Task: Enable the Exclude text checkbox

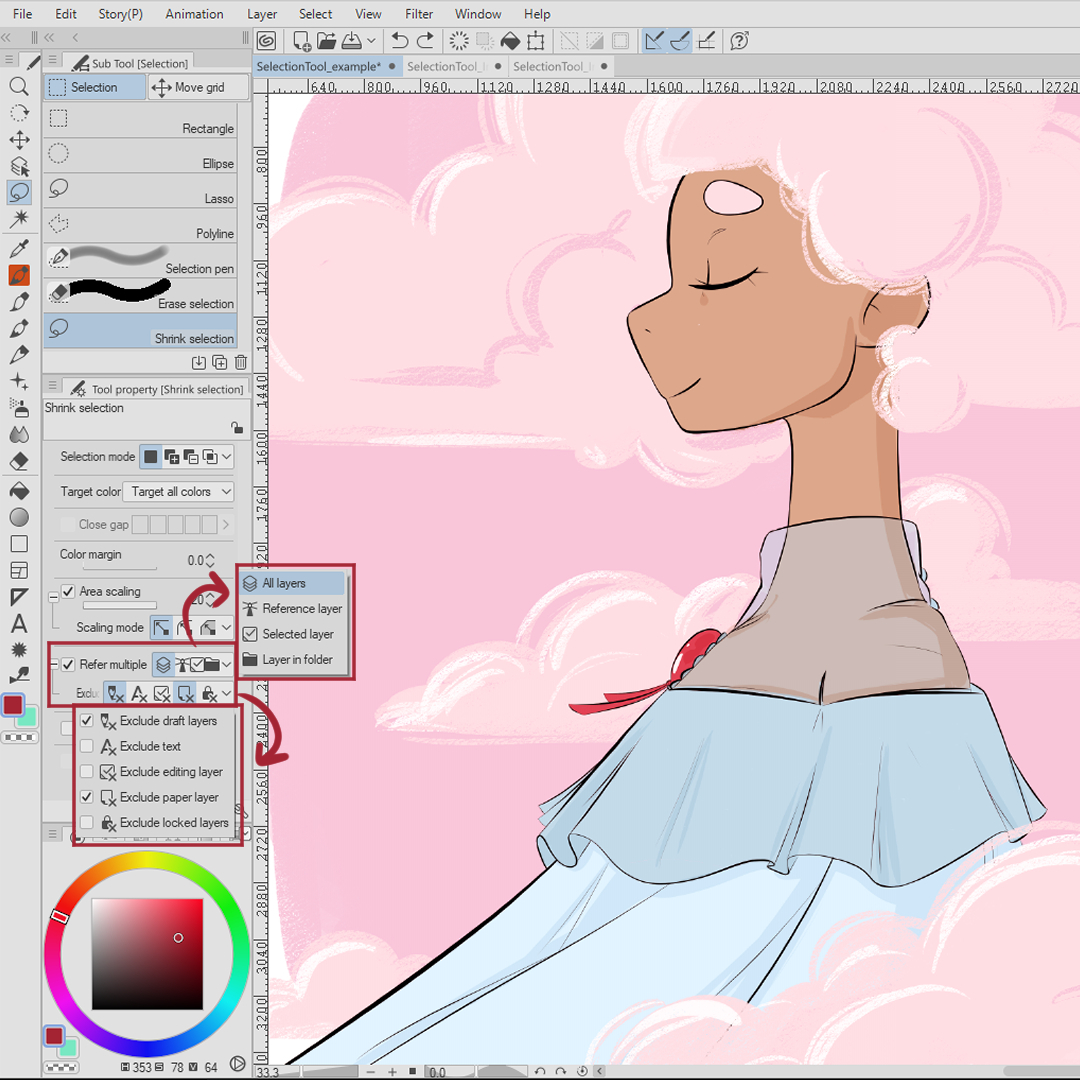Action: coord(87,746)
